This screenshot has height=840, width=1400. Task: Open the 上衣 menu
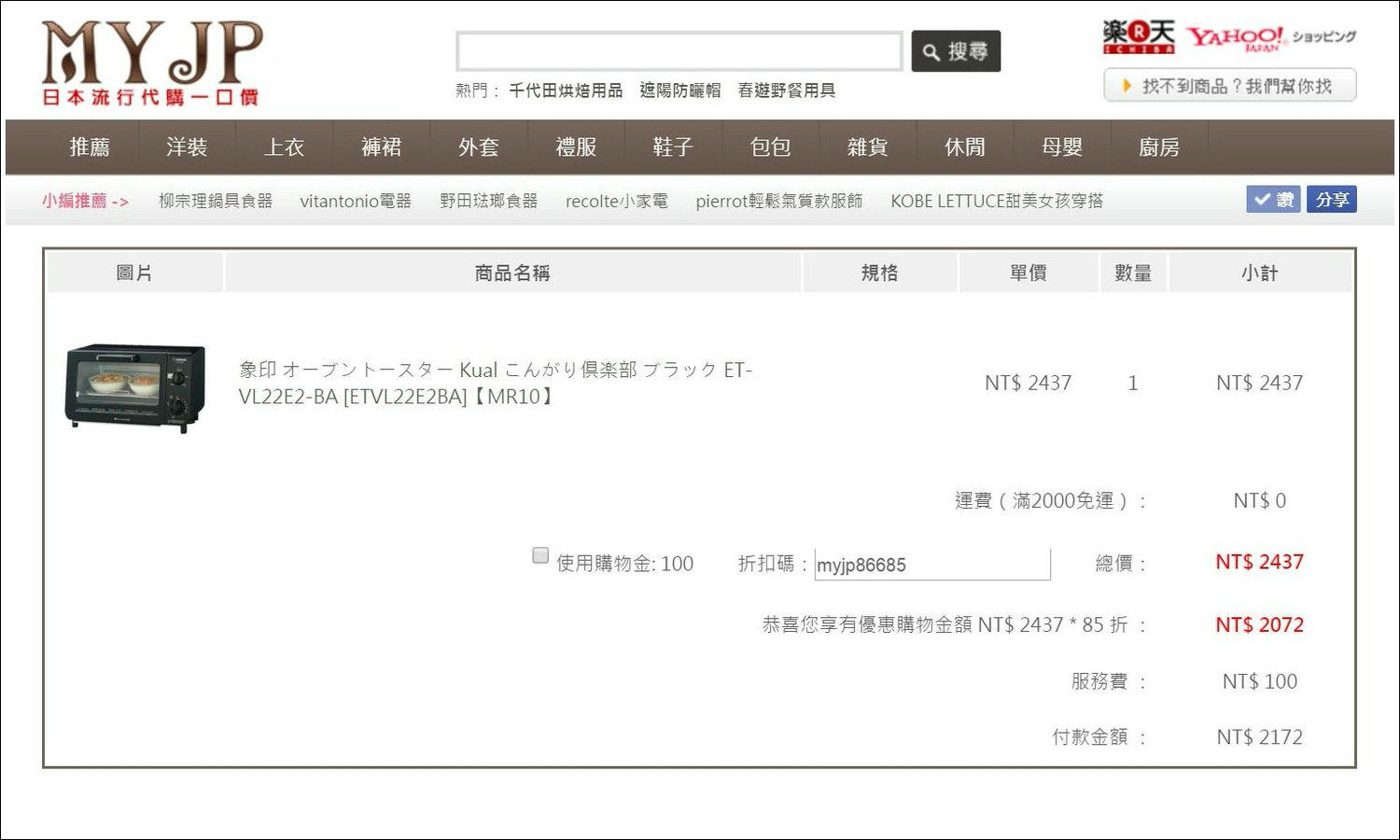click(284, 147)
